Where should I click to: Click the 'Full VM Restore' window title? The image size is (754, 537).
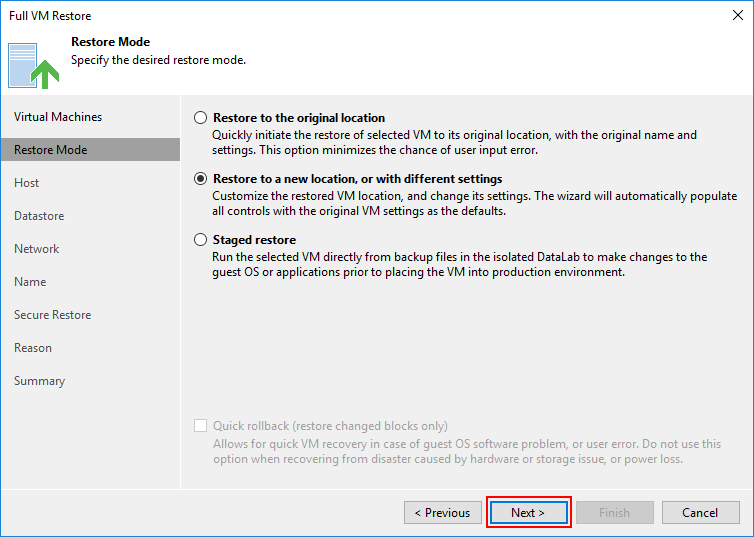[x=50, y=16]
